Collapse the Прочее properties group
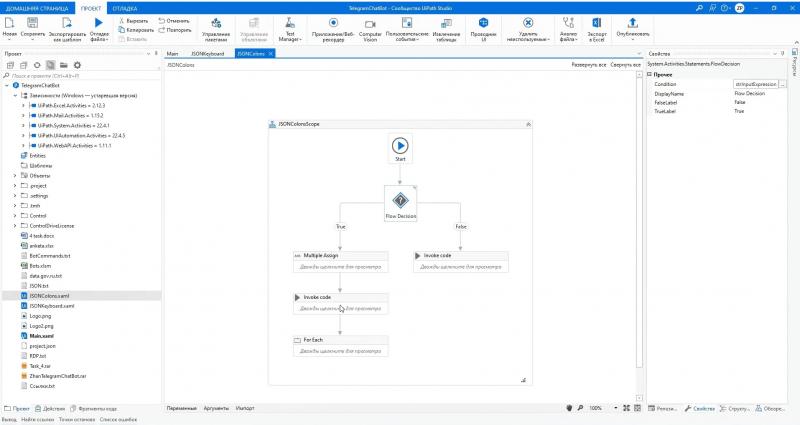This screenshot has width=800, height=425. 649,74
